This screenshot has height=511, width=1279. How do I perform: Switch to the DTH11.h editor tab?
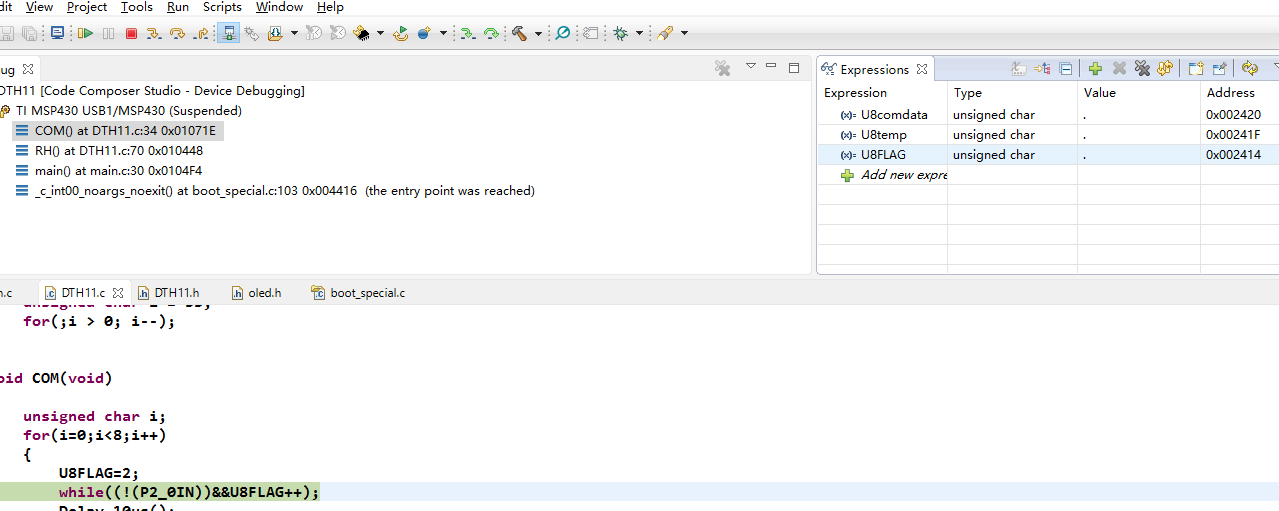pyautogui.click(x=169, y=293)
